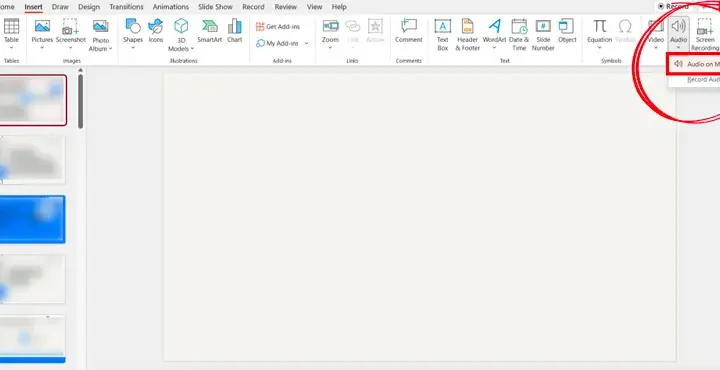Screen dimensions: 720x370
Task: Open the Transitions tab
Action: pos(126,7)
